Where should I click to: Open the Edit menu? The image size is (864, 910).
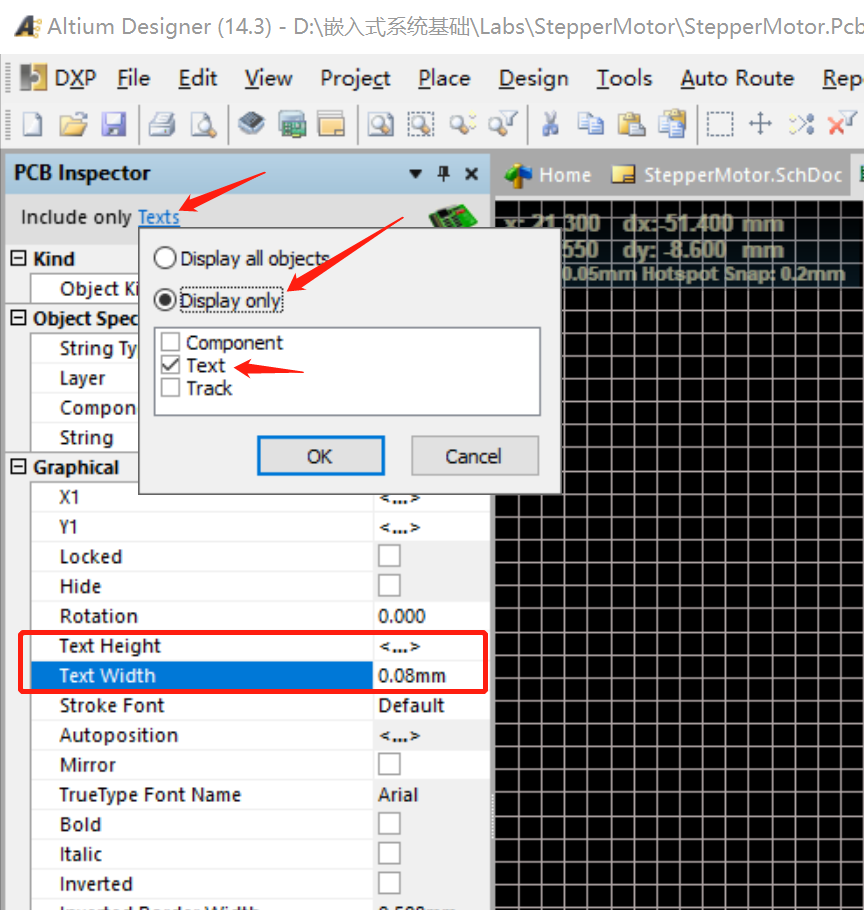(x=197, y=78)
